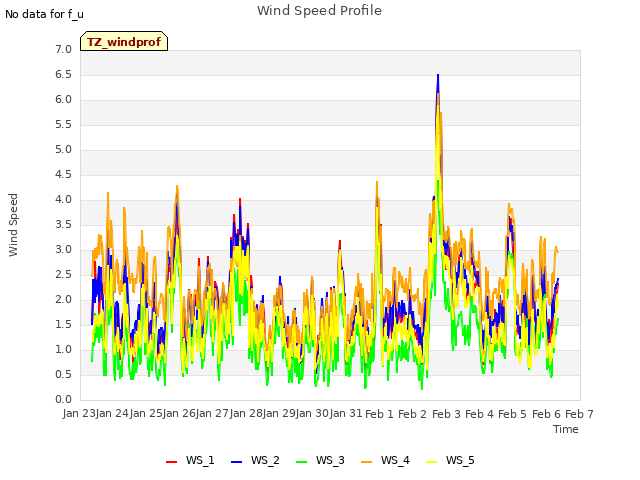Click the Feb 2 x-axis date label
The image size is (640, 480).
413,414
